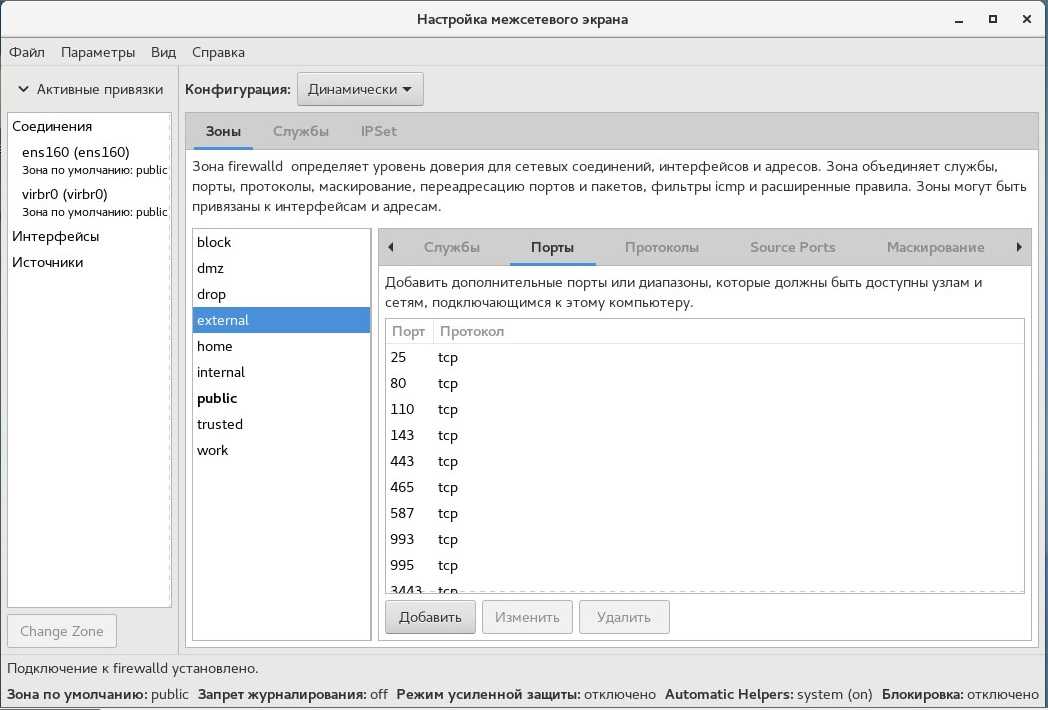Open the Вид menu
The height and width of the screenshot is (710, 1048).
point(163,52)
